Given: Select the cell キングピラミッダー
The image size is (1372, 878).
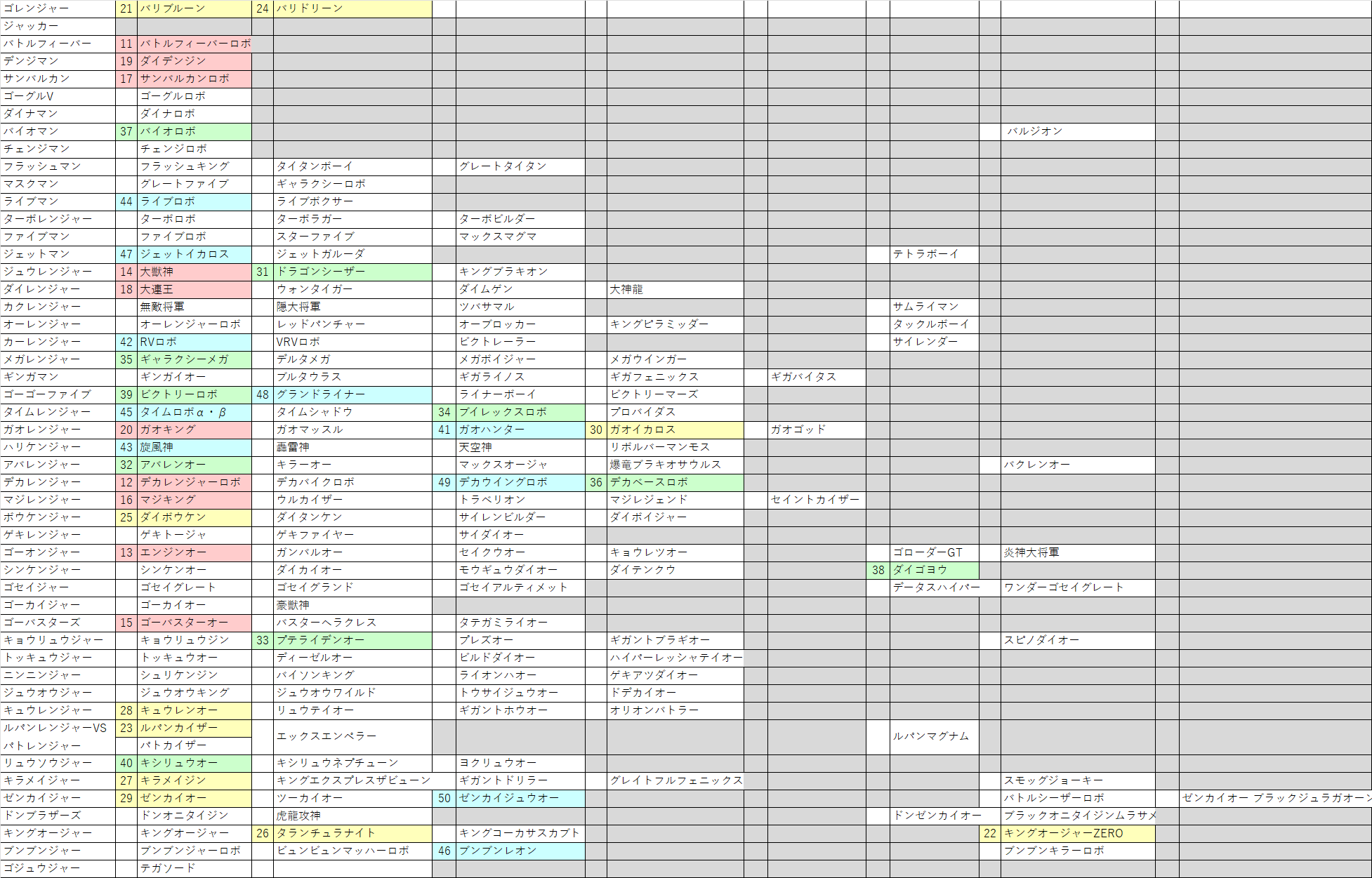Looking at the screenshot, I should (675, 324).
